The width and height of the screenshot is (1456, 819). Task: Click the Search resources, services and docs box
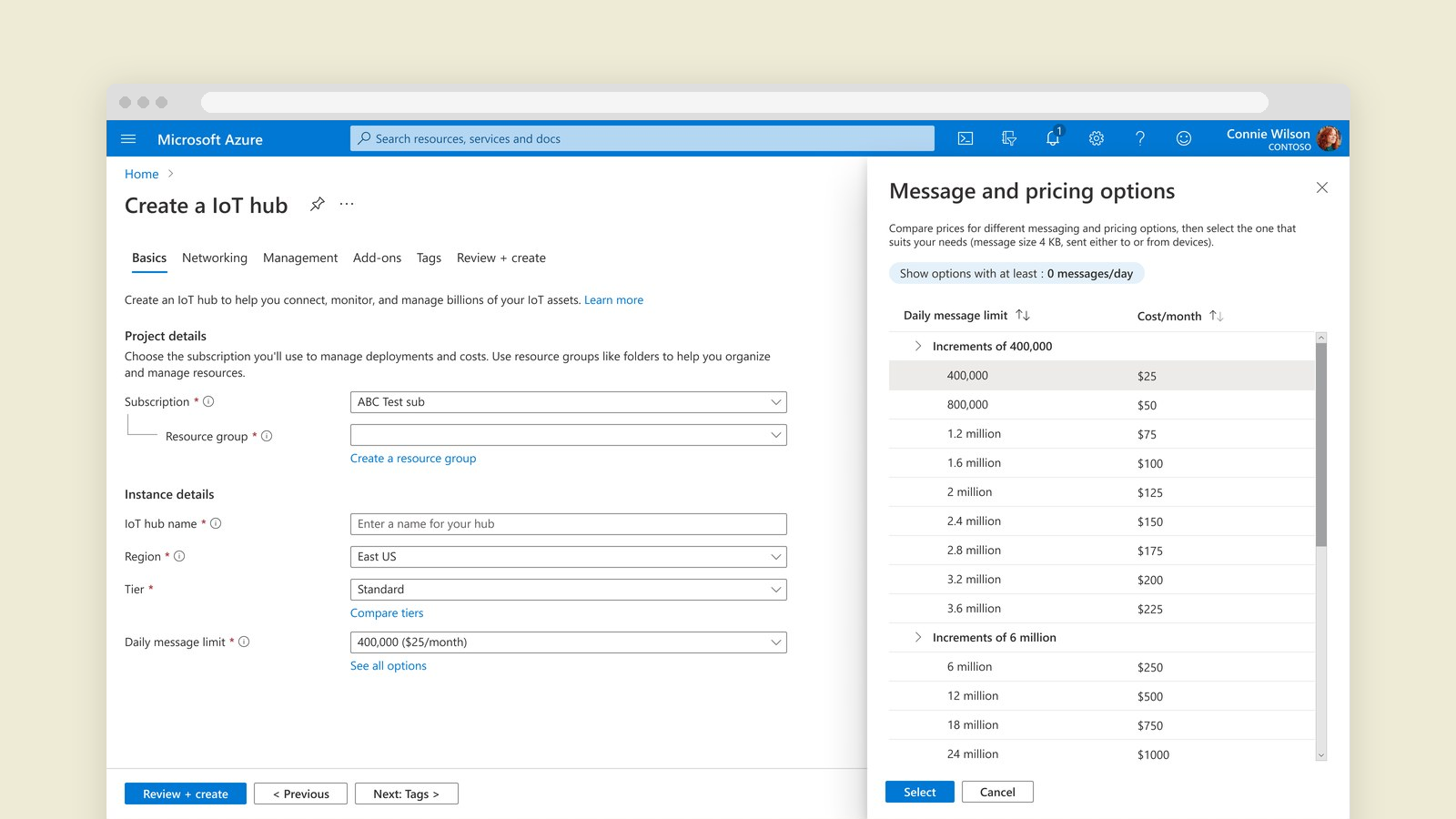tap(642, 138)
